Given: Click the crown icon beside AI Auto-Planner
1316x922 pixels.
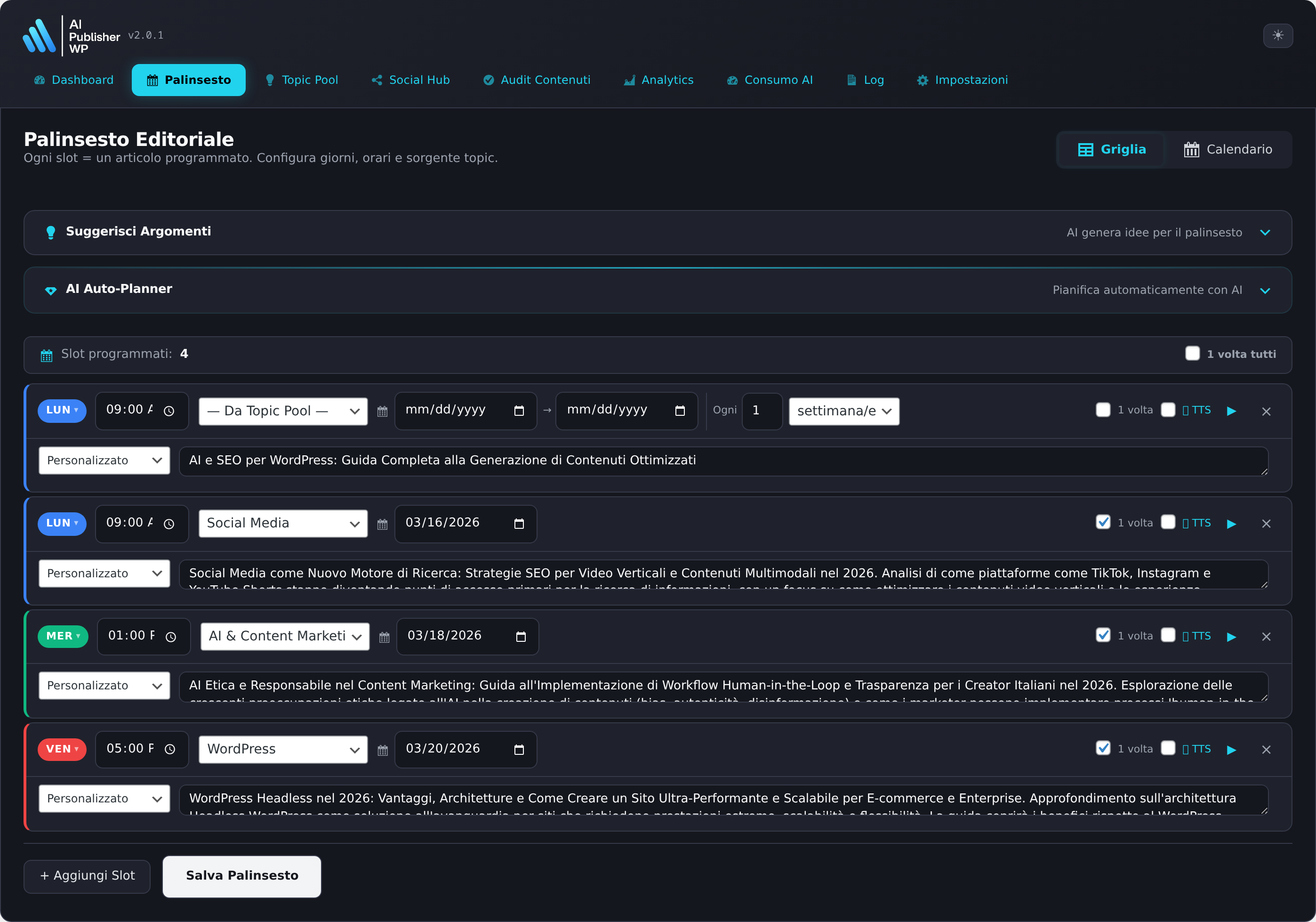Looking at the screenshot, I should click(51, 291).
